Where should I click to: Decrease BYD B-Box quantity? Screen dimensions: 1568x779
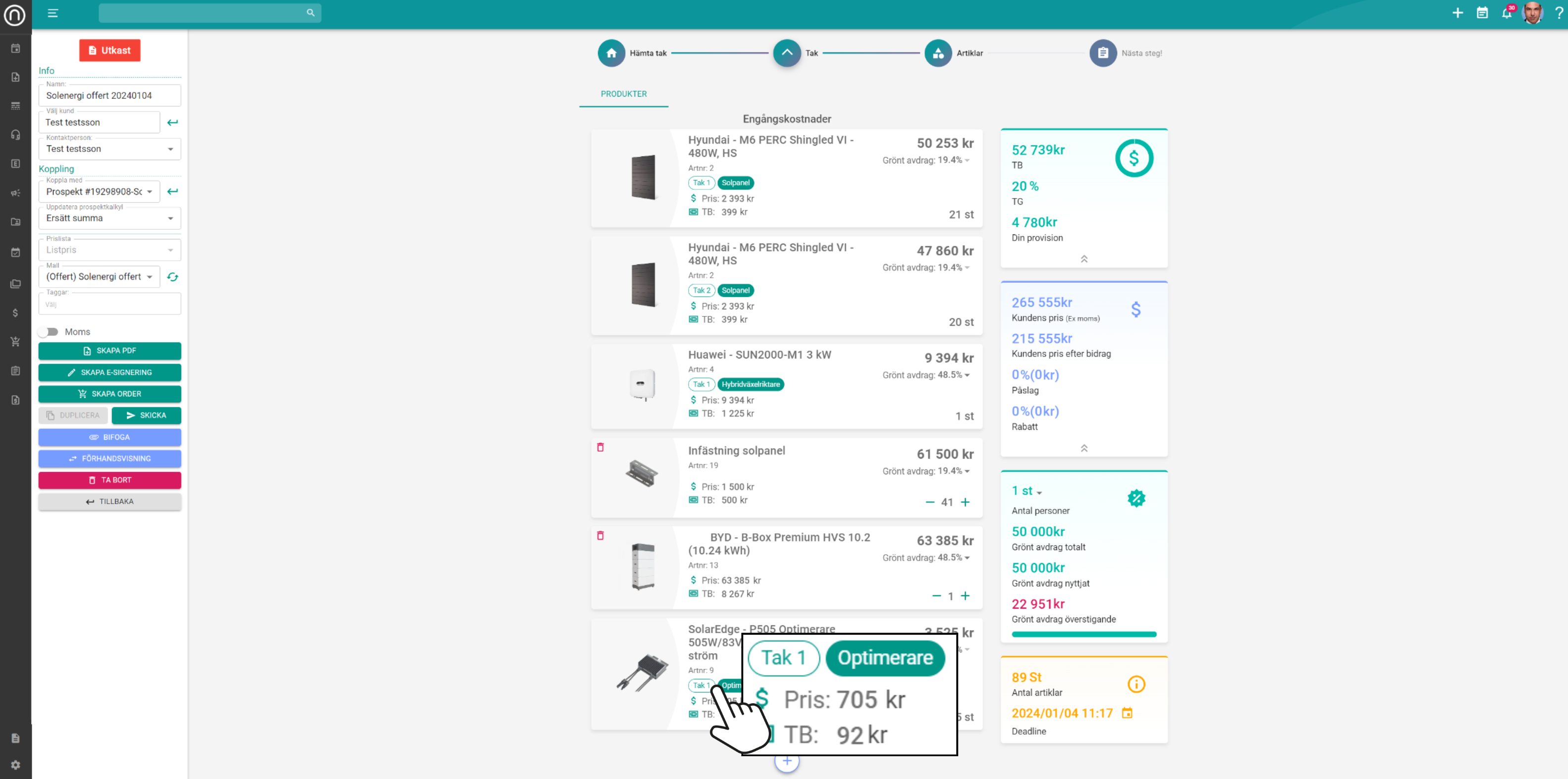(x=936, y=596)
